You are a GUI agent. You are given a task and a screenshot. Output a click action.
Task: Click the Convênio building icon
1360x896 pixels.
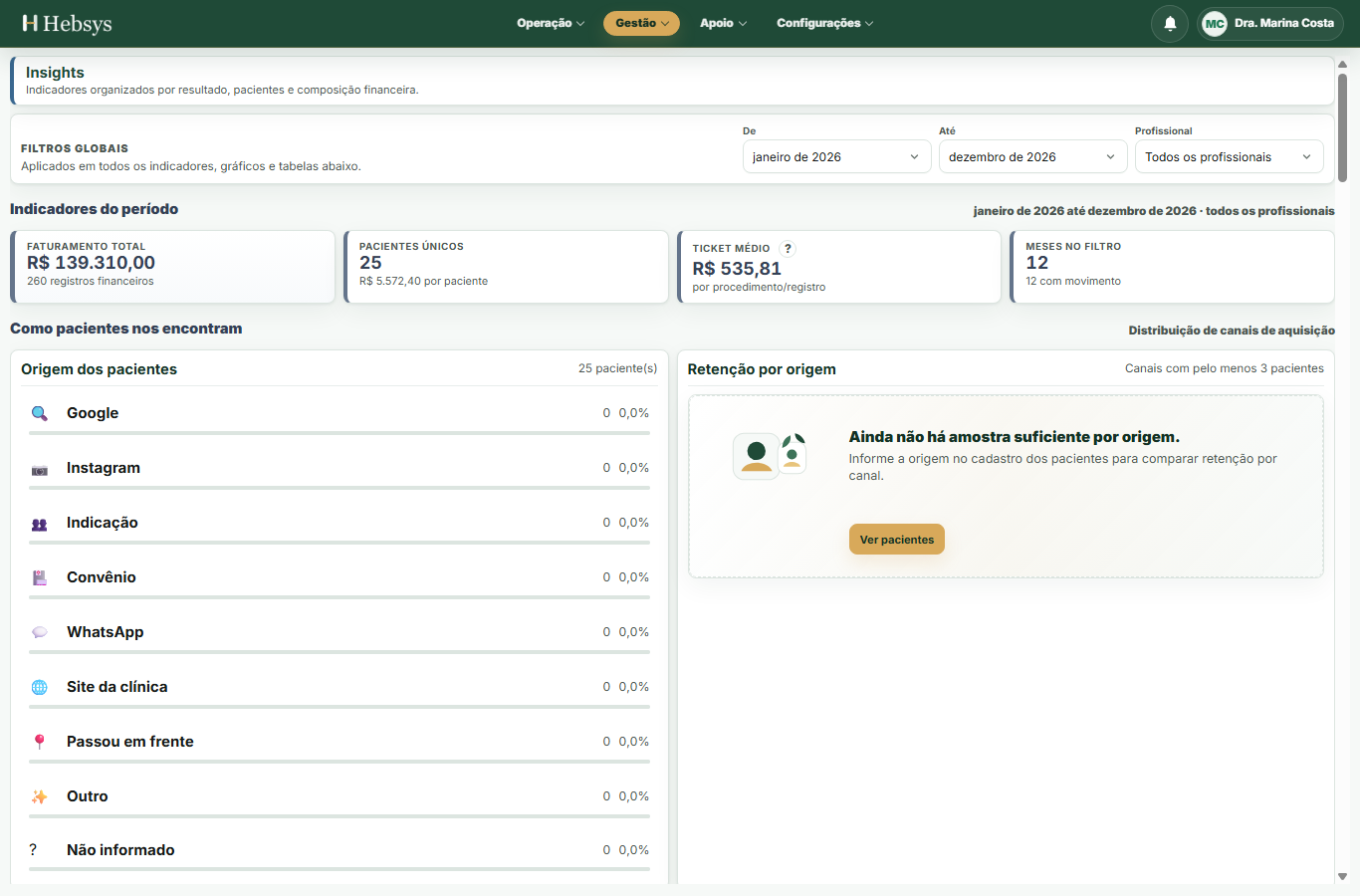[x=40, y=577]
